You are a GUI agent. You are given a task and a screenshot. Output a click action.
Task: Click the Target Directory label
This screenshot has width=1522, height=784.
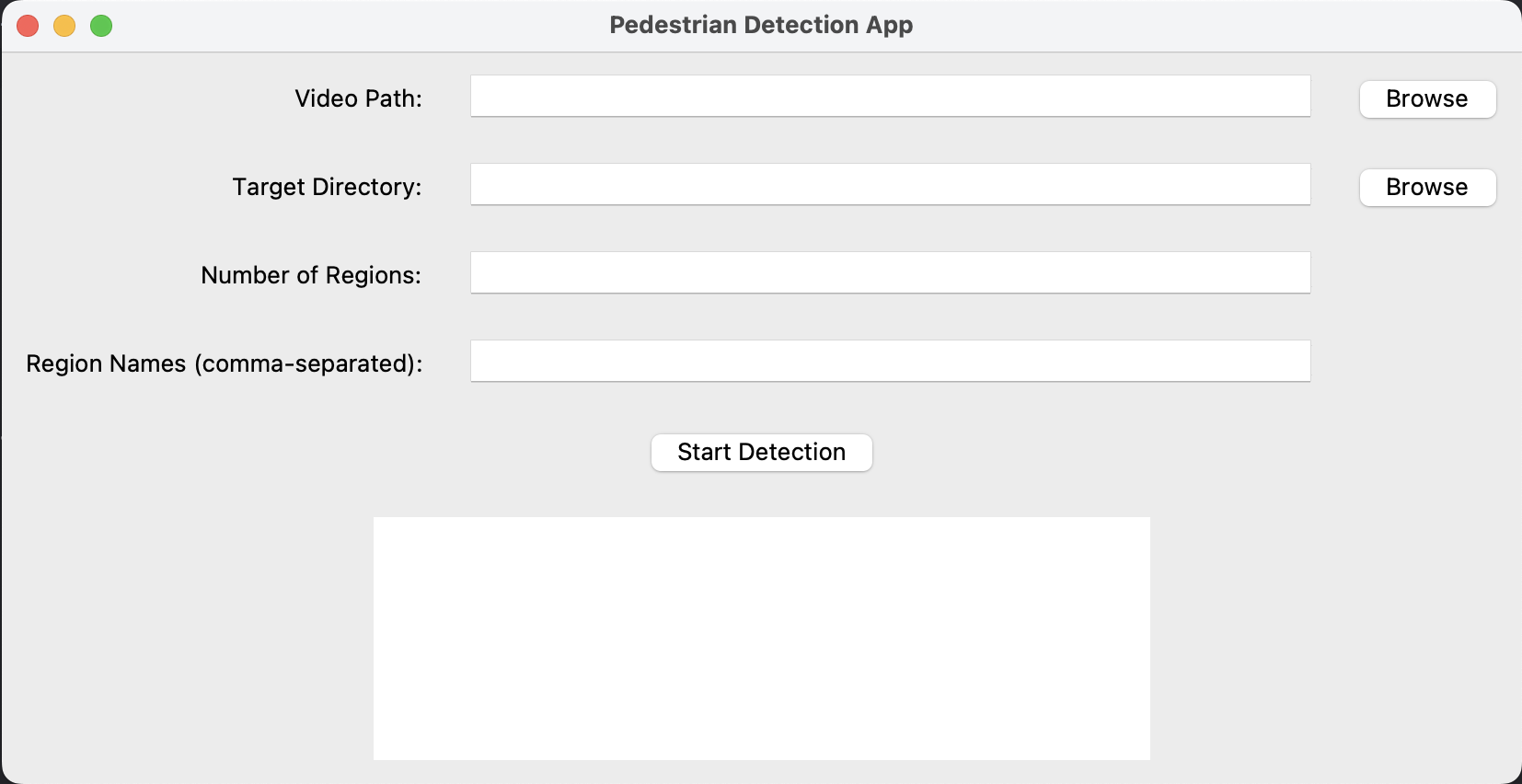tap(327, 187)
